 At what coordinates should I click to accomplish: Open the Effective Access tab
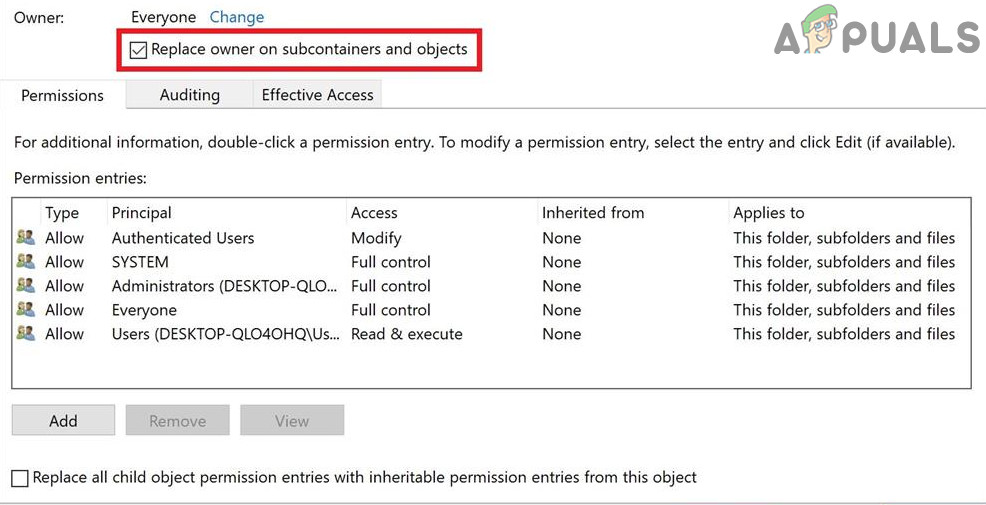317,95
